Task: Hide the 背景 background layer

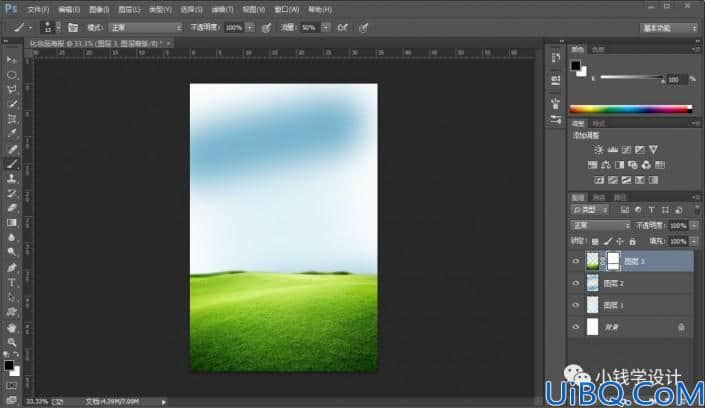Action: pyautogui.click(x=576, y=327)
